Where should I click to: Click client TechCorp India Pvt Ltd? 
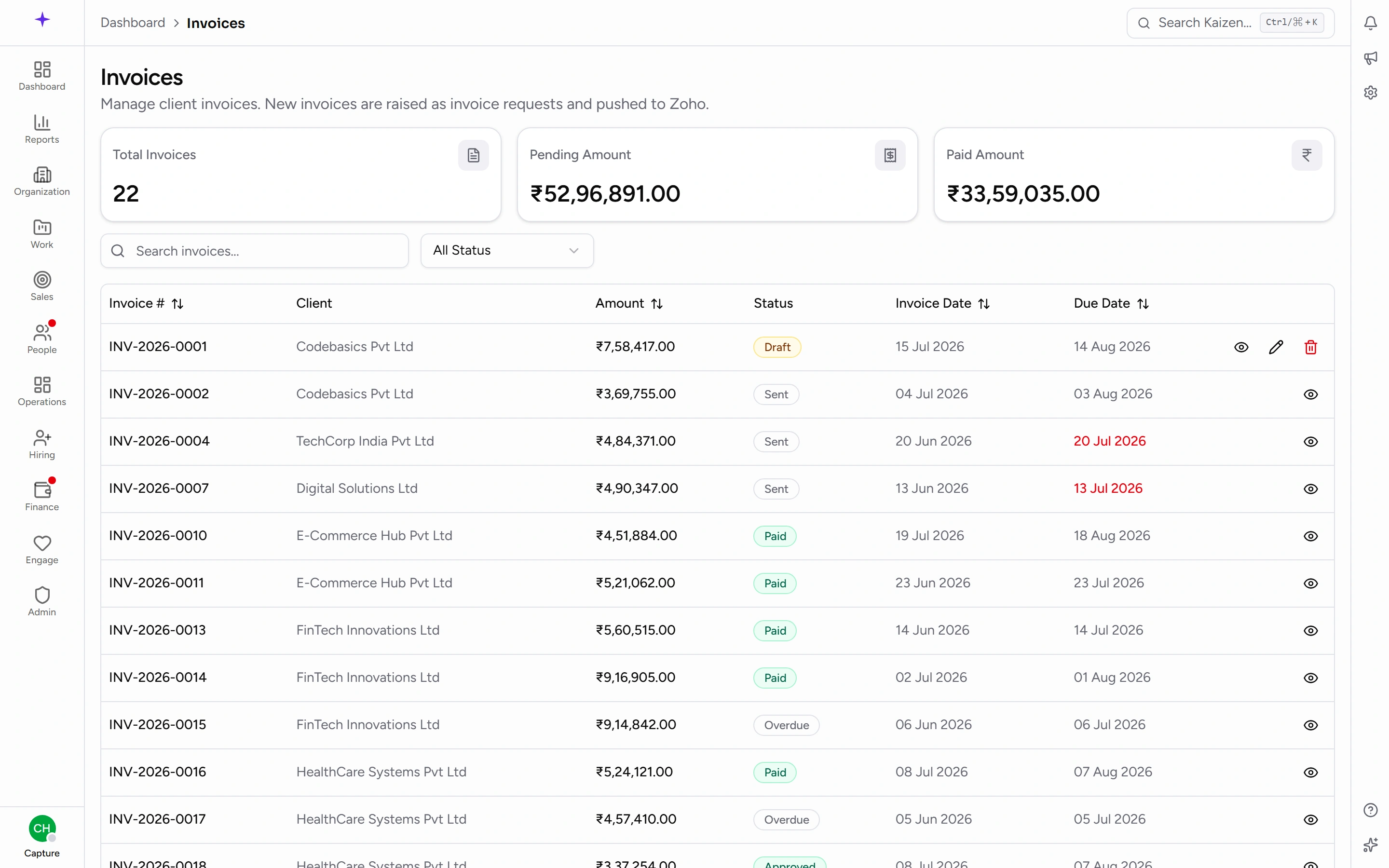pyautogui.click(x=365, y=441)
